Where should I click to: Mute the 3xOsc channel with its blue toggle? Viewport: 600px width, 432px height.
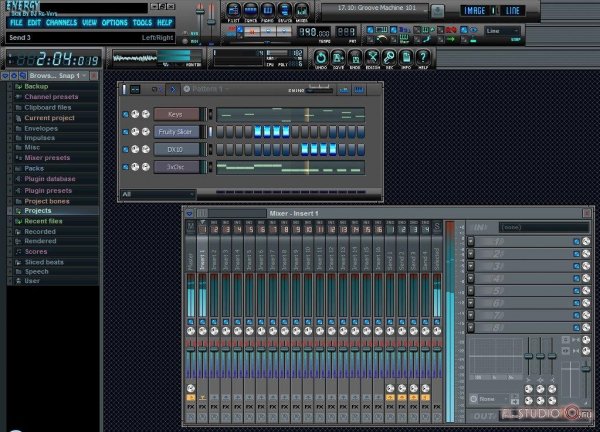point(126,167)
